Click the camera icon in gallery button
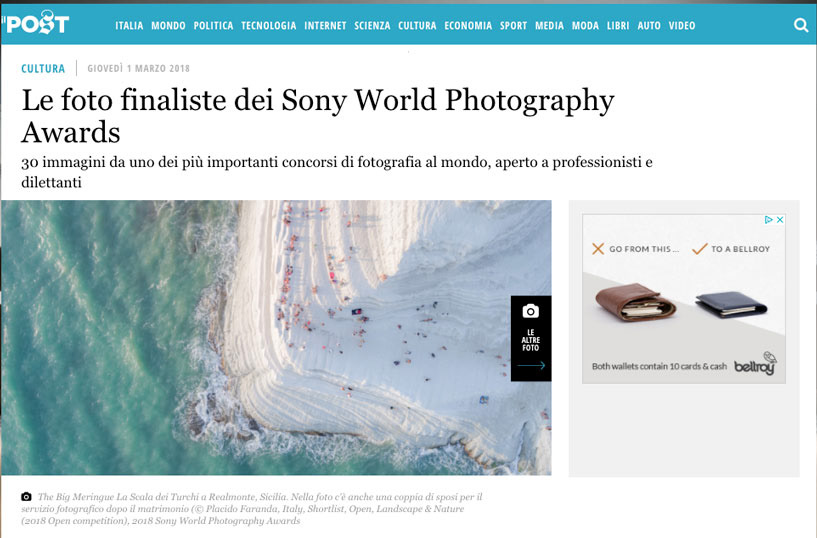 point(530,311)
